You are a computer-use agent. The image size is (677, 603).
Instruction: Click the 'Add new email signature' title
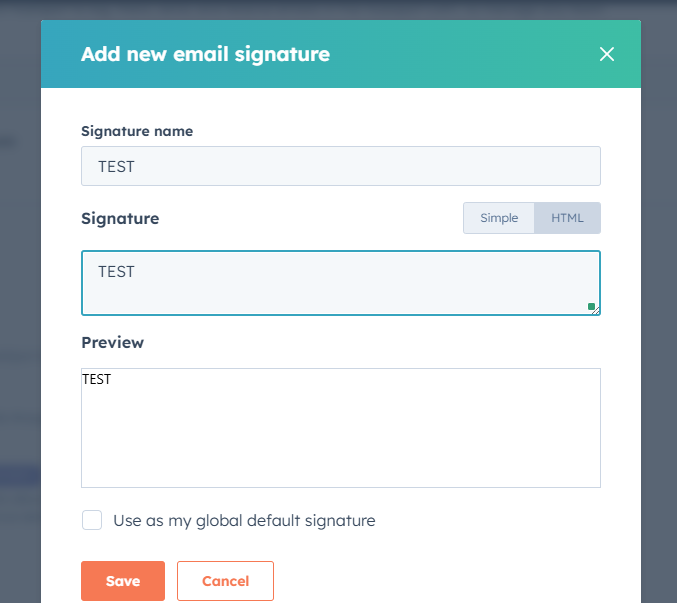(205, 54)
